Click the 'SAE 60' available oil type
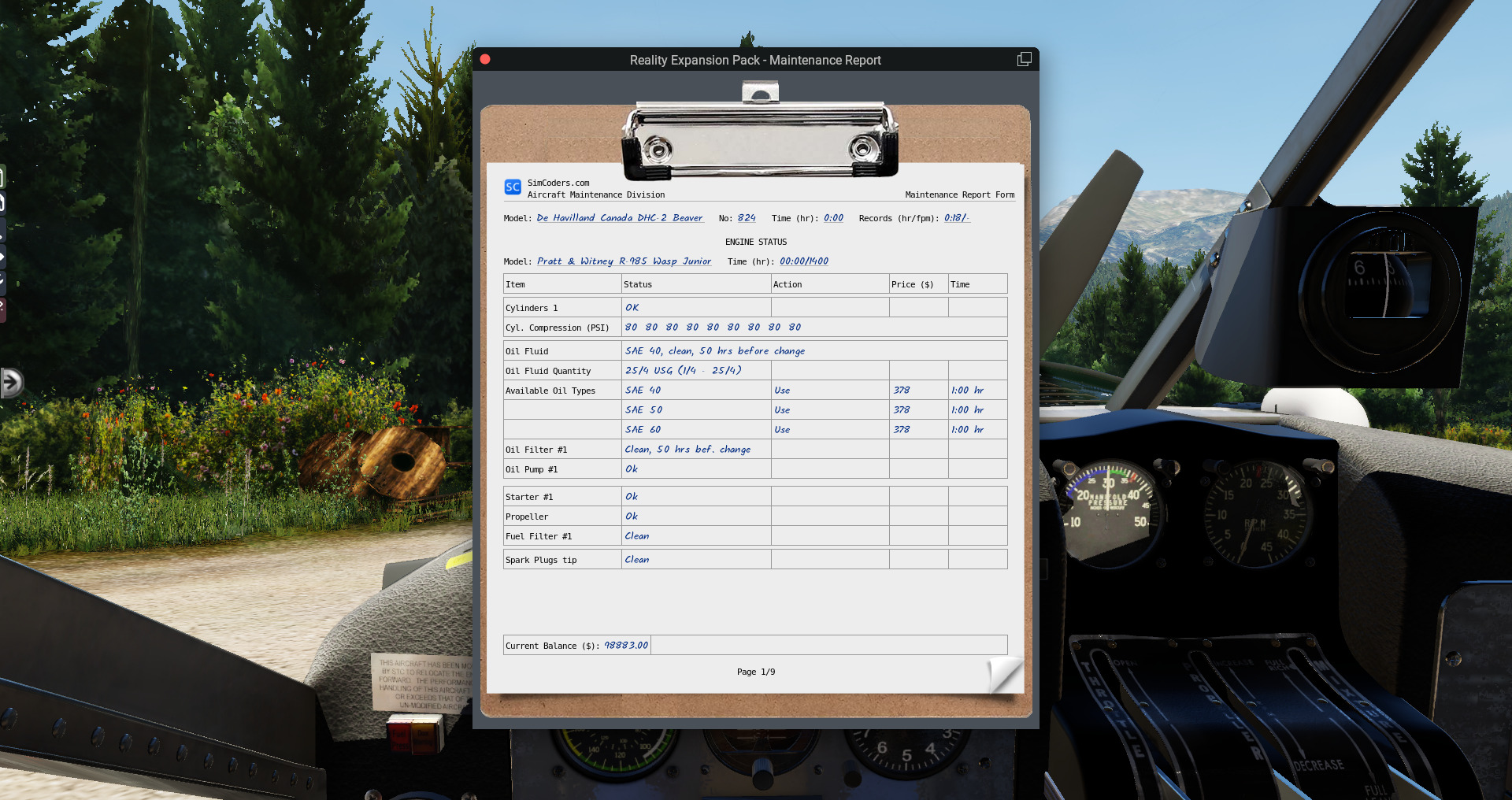This screenshot has width=1512, height=800. tap(643, 430)
